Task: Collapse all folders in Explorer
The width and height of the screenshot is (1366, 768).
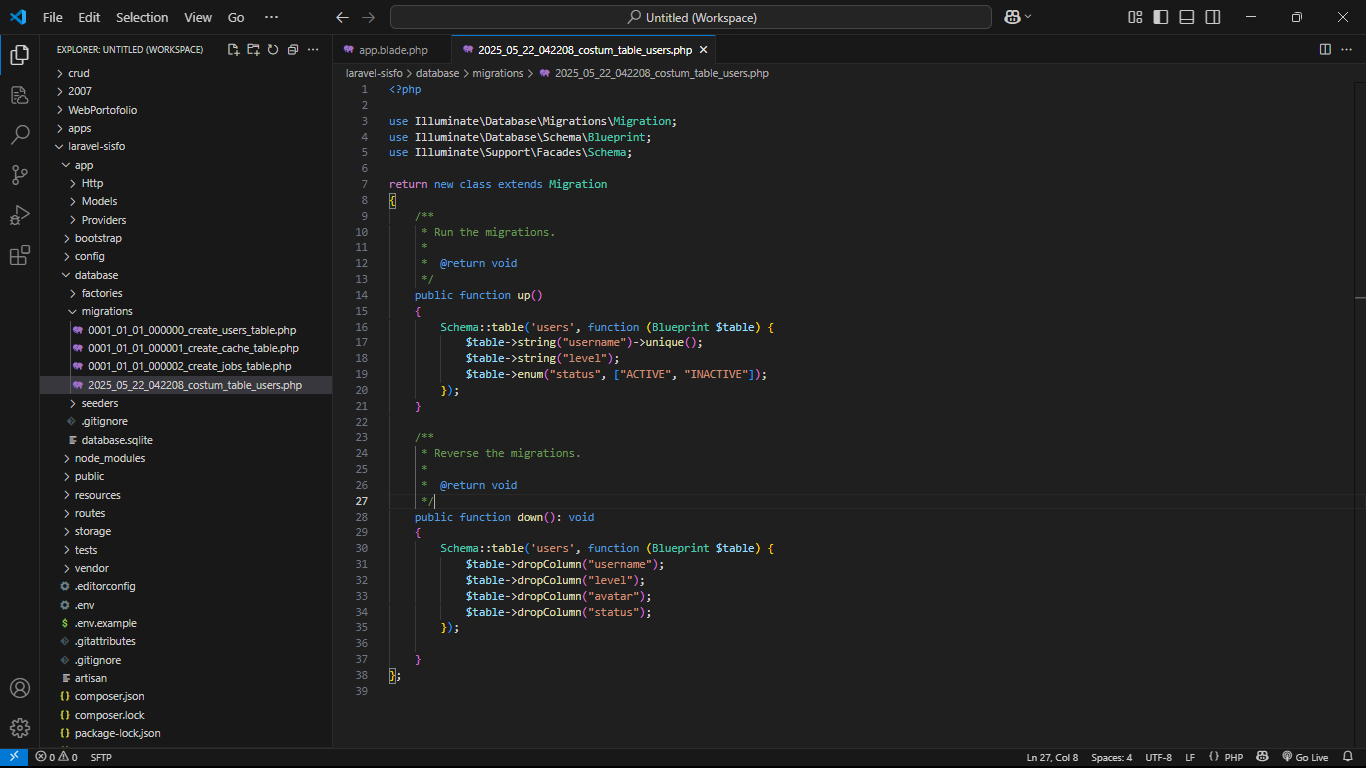Action: click(x=292, y=49)
